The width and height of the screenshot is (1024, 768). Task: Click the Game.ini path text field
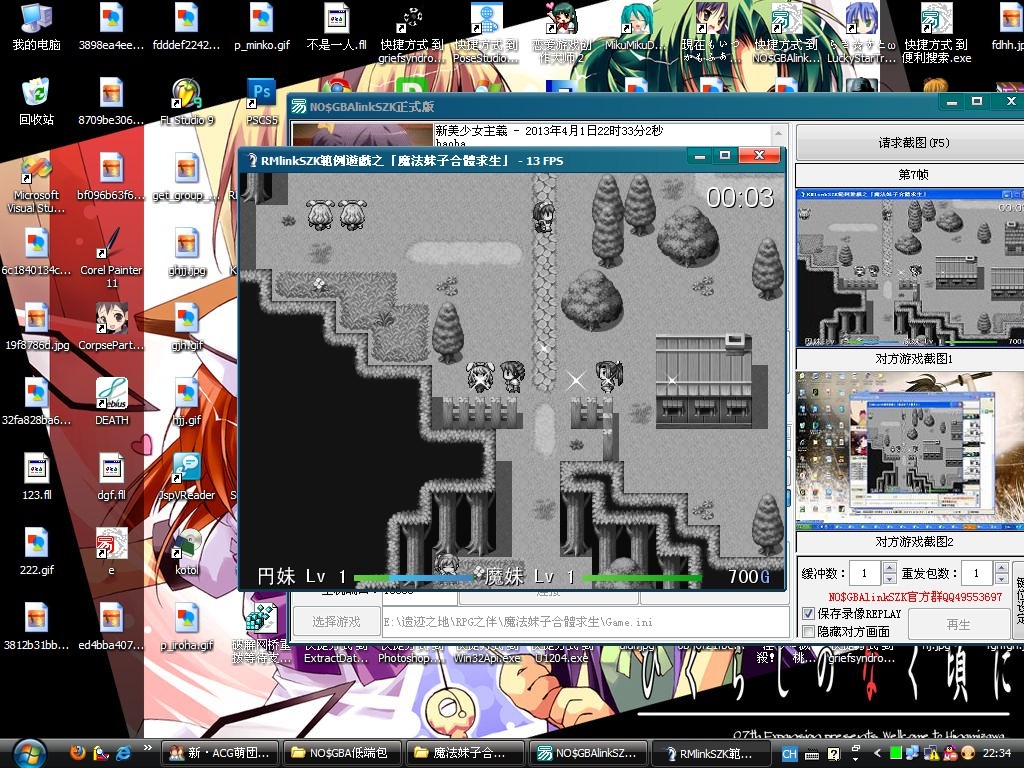(x=585, y=622)
